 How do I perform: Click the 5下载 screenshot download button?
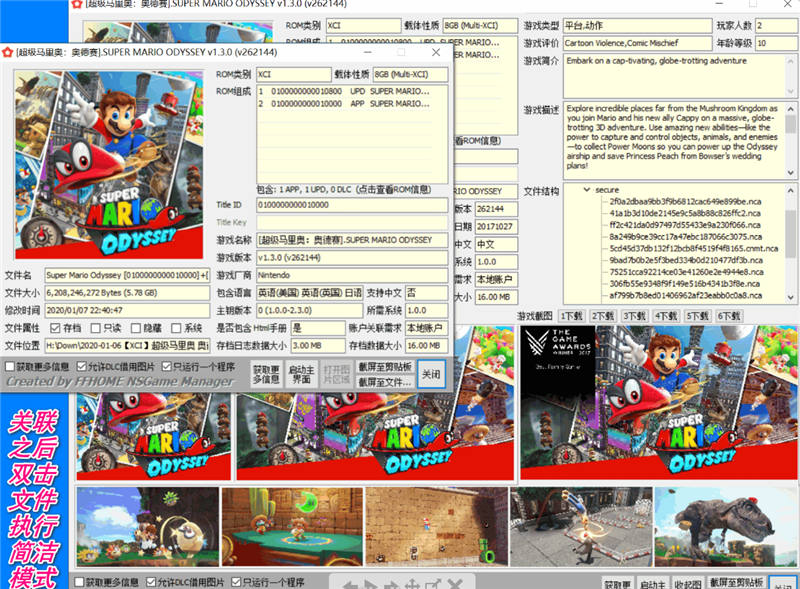point(697,316)
